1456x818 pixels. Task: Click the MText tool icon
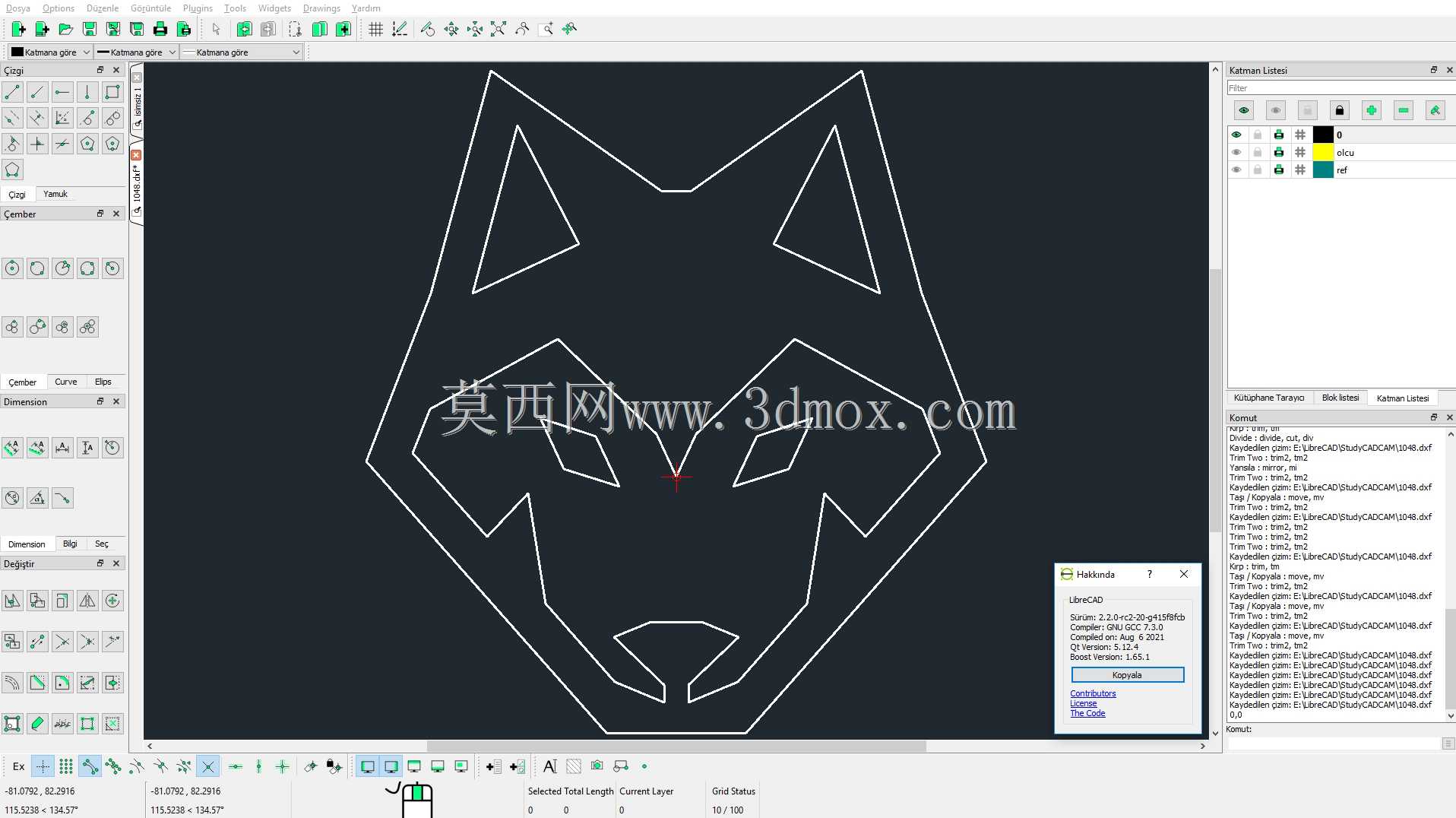click(x=550, y=766)
